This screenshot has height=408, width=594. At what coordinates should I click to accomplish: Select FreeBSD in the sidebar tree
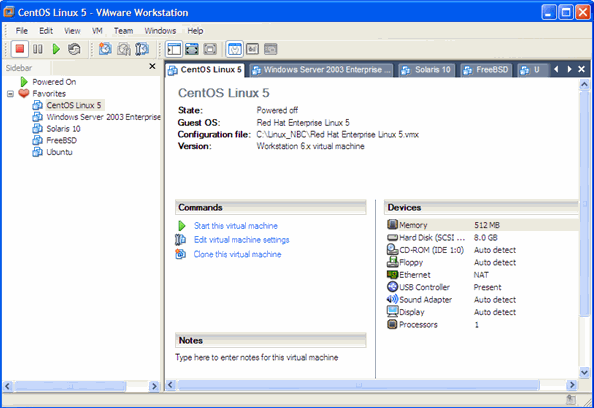pyautogui.click(x=61, y=141)
